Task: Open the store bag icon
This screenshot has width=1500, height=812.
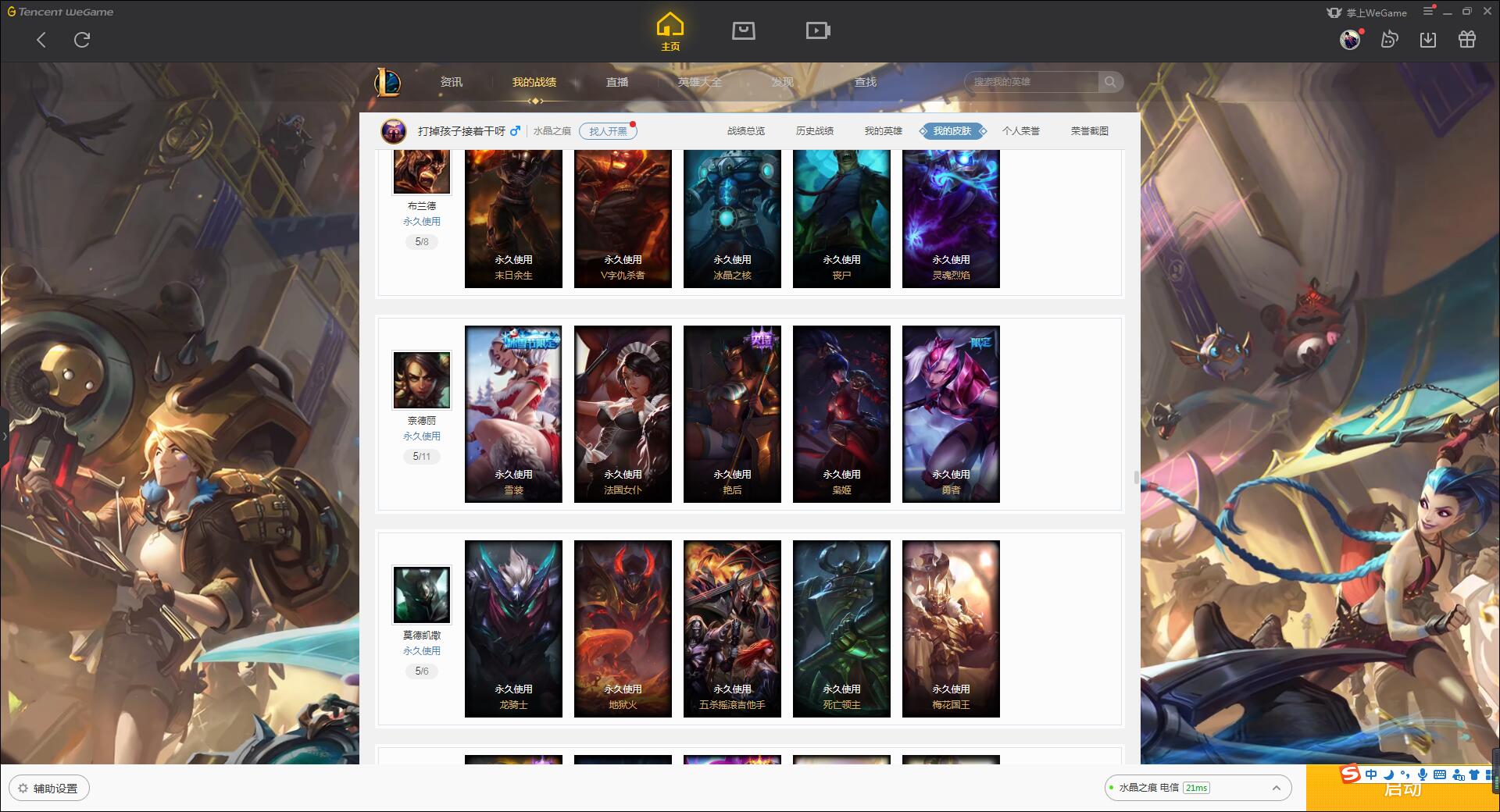Action: 744,30
